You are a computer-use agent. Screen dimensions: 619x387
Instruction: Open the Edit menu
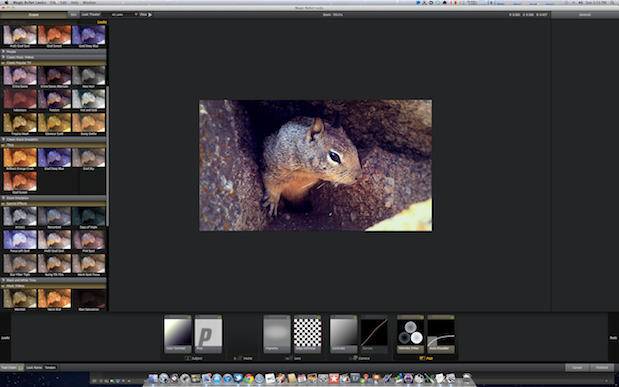pos(63,2)
